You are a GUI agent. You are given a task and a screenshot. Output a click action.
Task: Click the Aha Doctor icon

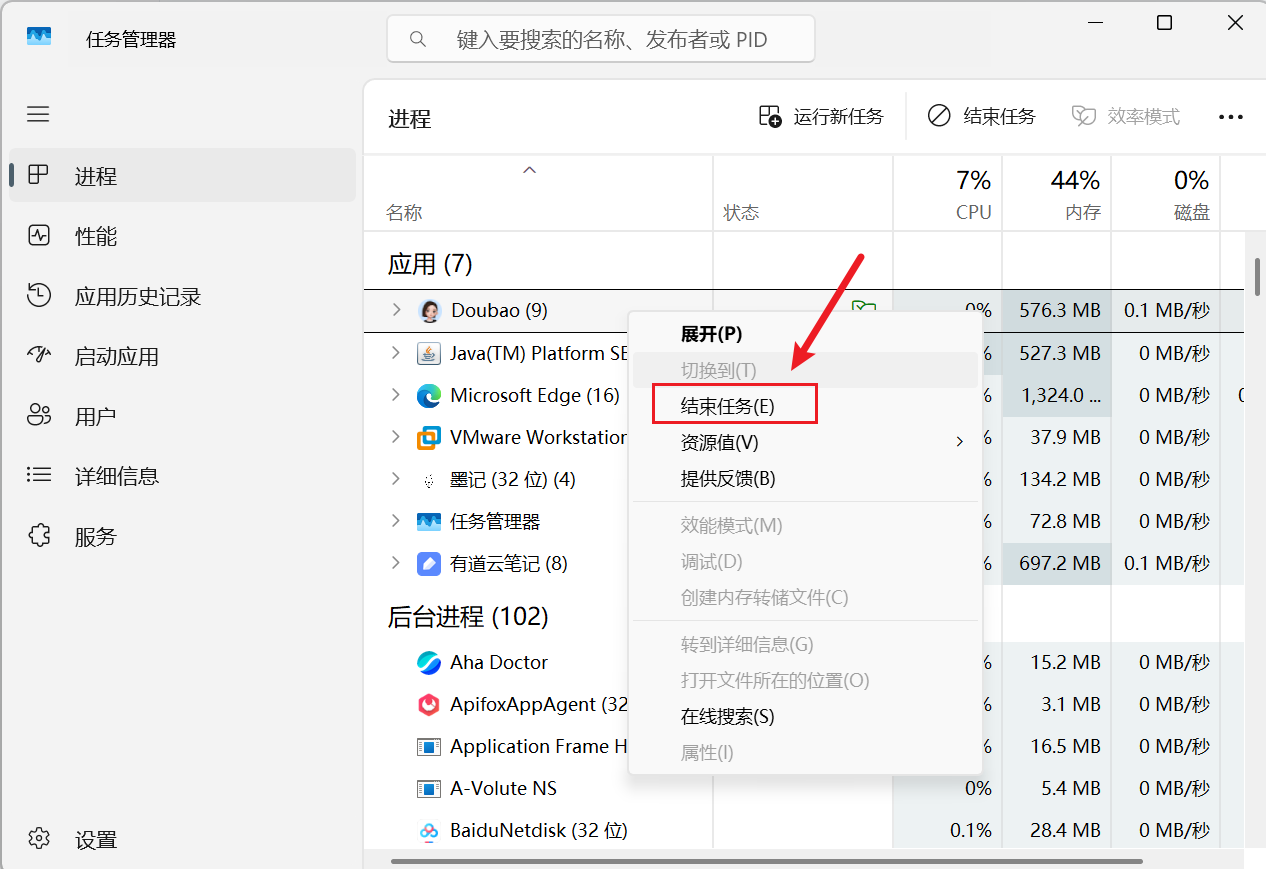429,662
